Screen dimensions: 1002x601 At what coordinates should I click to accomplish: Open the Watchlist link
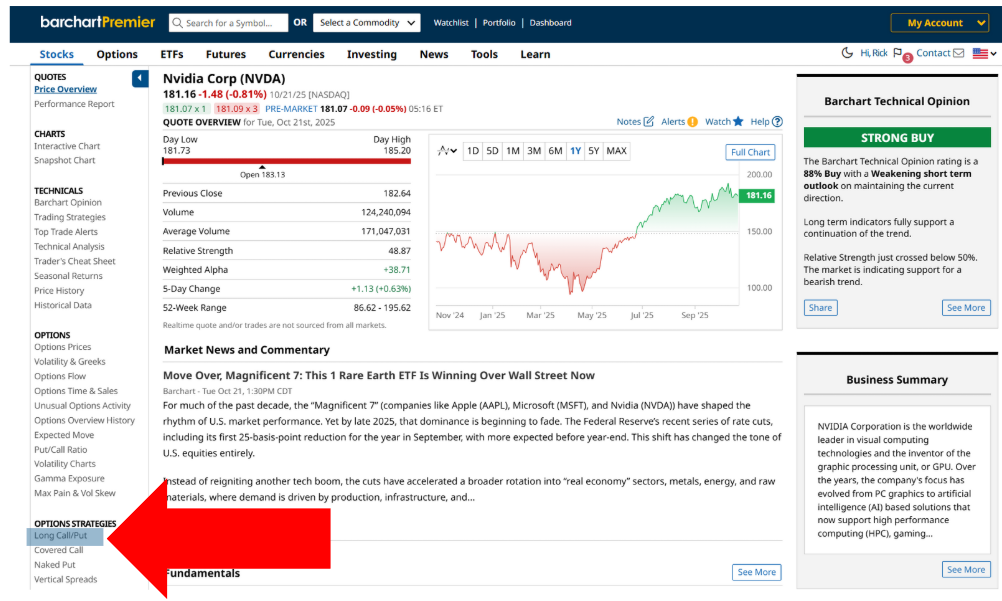point(451,23)
